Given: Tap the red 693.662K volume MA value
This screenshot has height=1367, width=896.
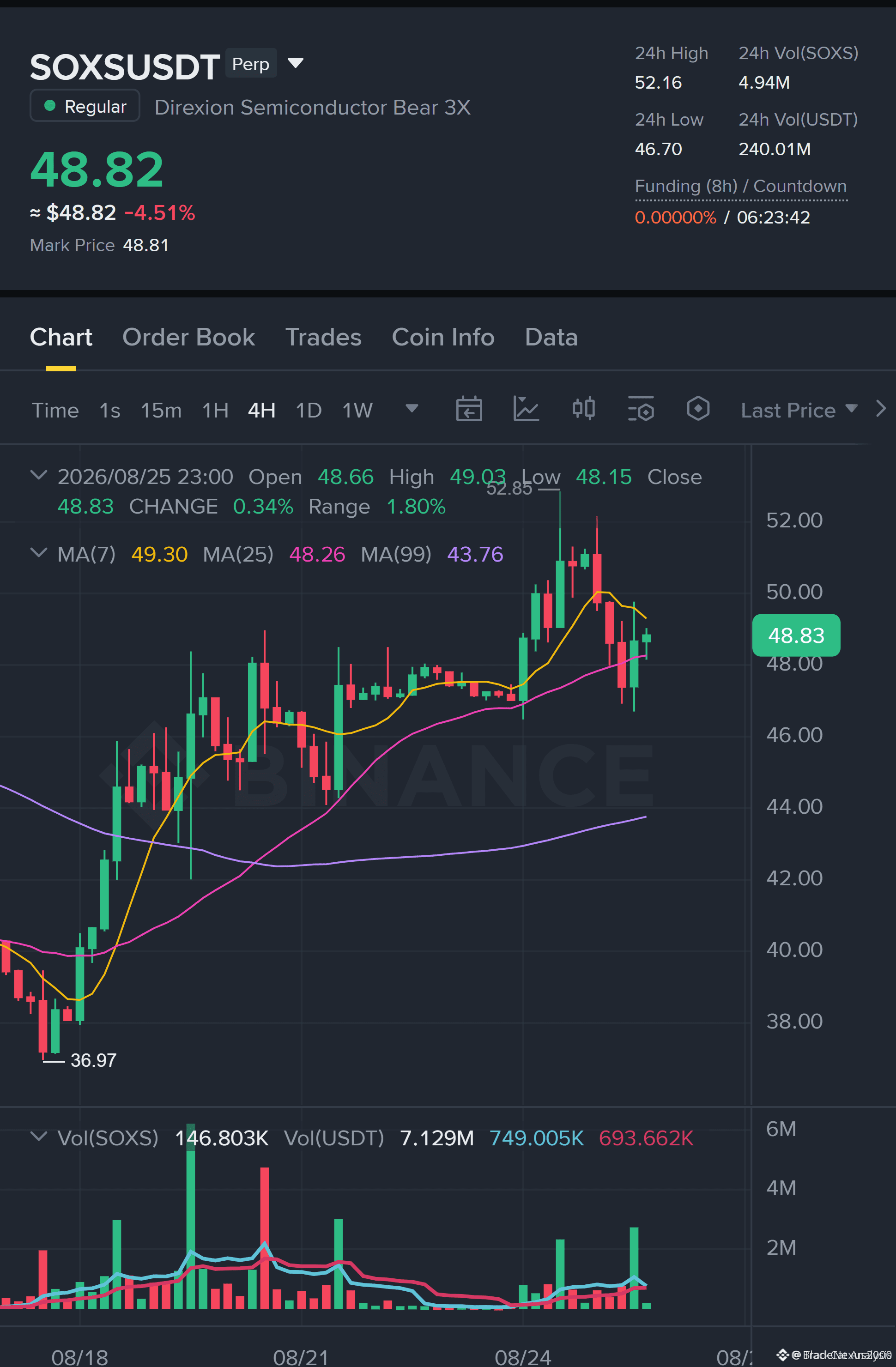Looking at the screenshot, I should pyautogui.click(x=646, y=1138).
